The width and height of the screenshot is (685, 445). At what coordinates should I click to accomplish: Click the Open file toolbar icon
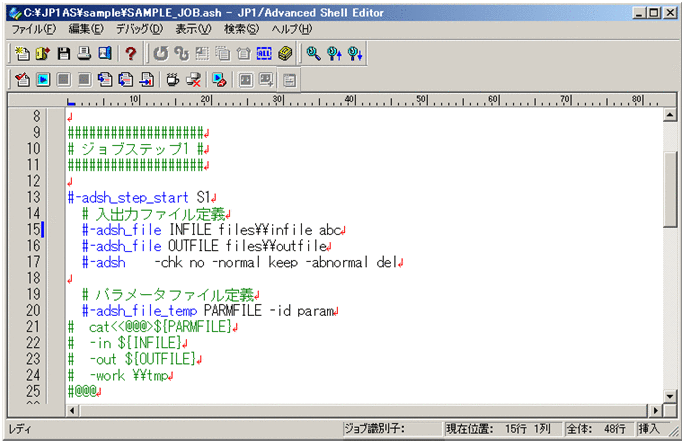click(x=43, y=53)
